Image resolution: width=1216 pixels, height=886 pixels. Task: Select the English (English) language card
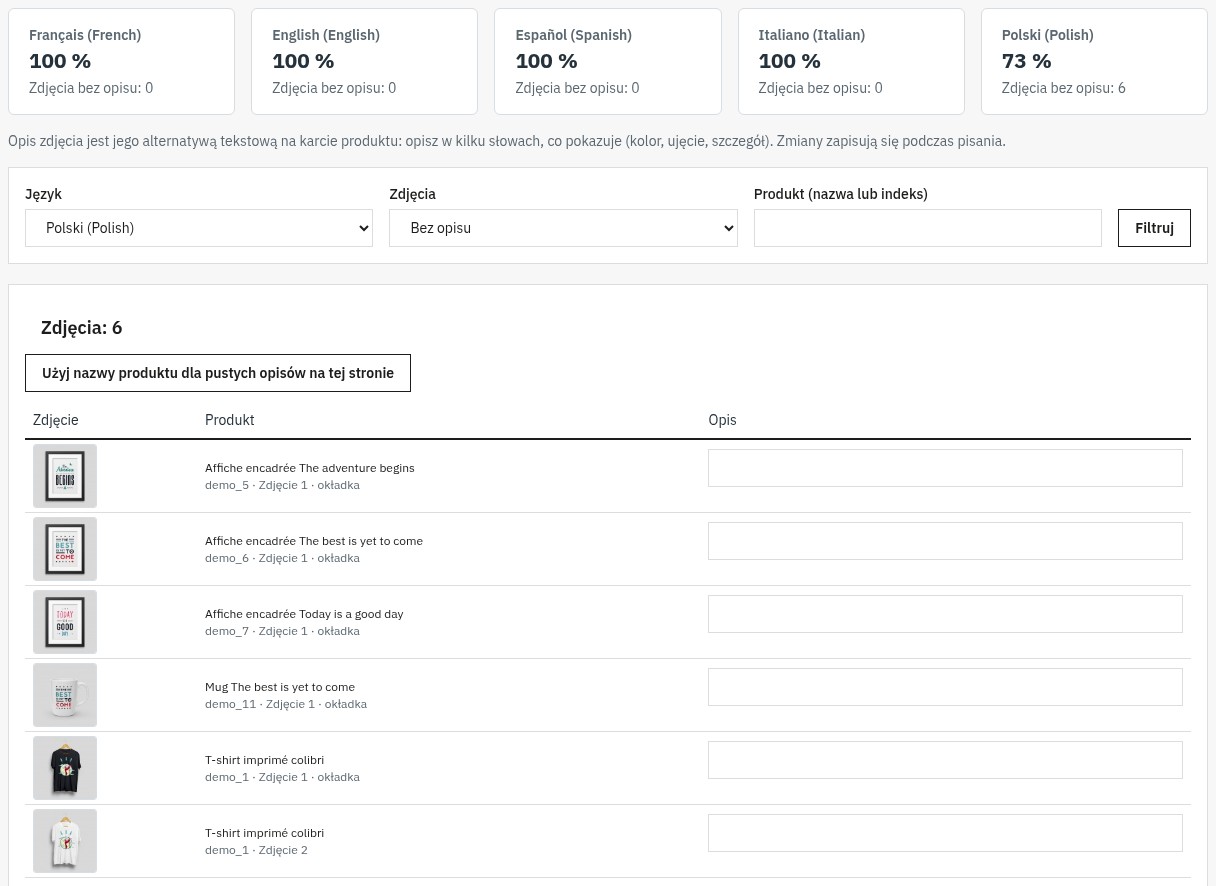point(364,62)
